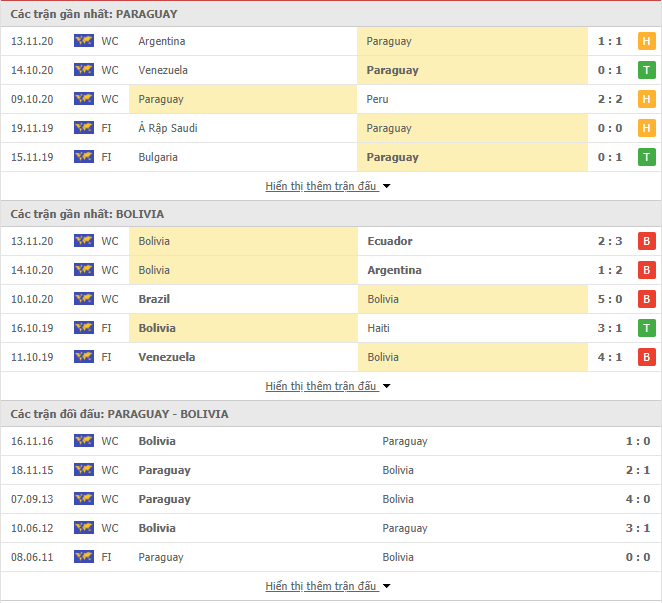Expand more head-to-head Paraguay-Bolivia matches
This screenshot has width=662, height=603.
click(x=328, y=586)
